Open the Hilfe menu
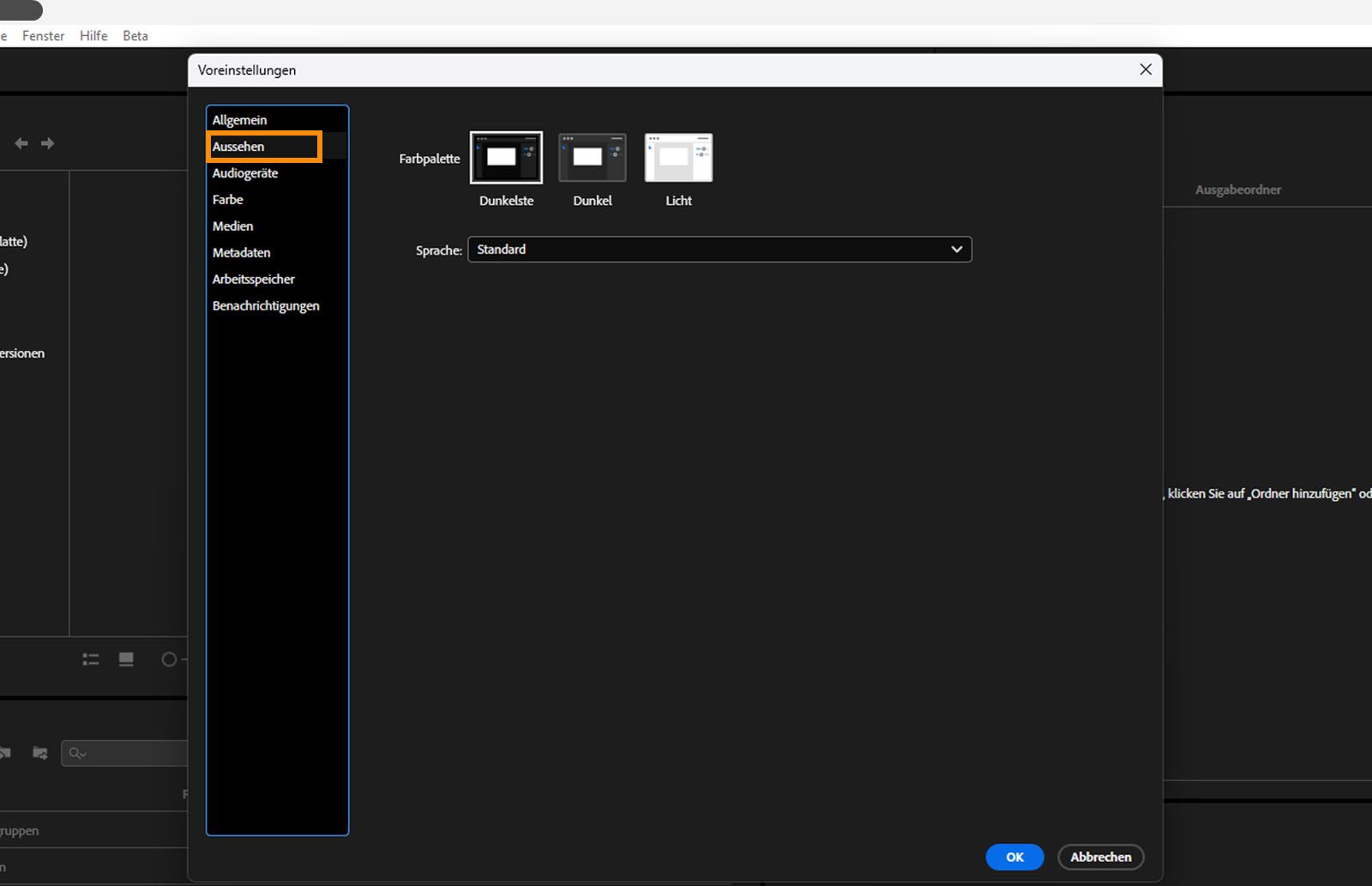 (x=93, y=36)
